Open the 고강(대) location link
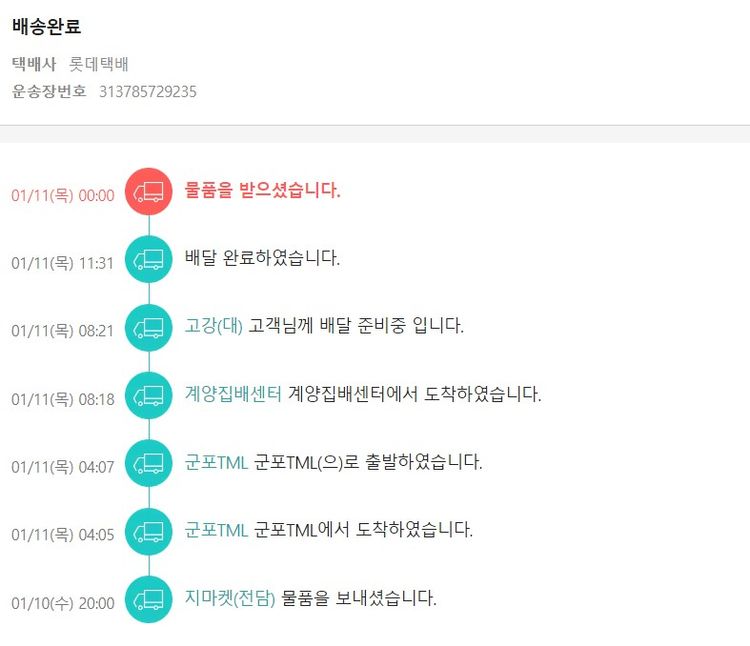Image resolution: width=750 pixels, height=646 pixels. tap(214, 326)
